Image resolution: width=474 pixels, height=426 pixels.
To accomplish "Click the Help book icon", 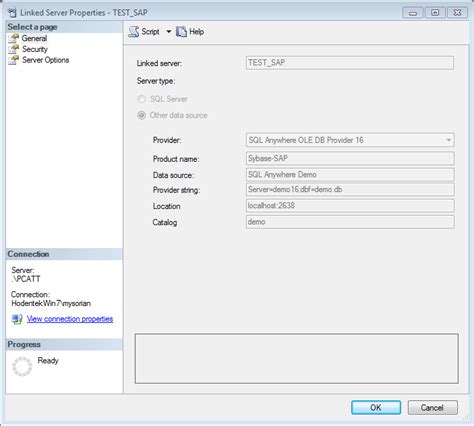I will [181, 32].
